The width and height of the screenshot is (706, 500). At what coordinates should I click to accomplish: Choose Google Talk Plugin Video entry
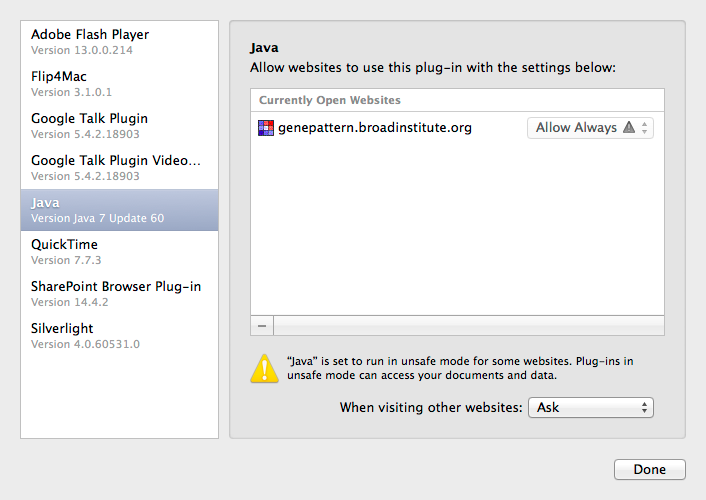(x=119, y=168)
